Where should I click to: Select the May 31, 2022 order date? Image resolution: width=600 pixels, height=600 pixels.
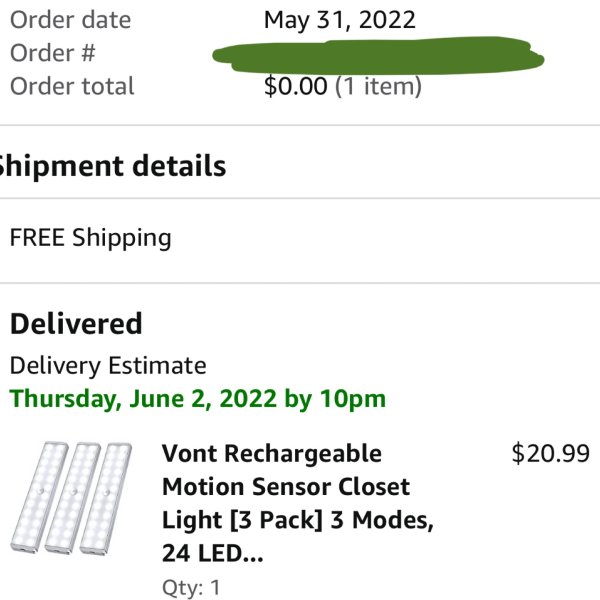[339, 21]
